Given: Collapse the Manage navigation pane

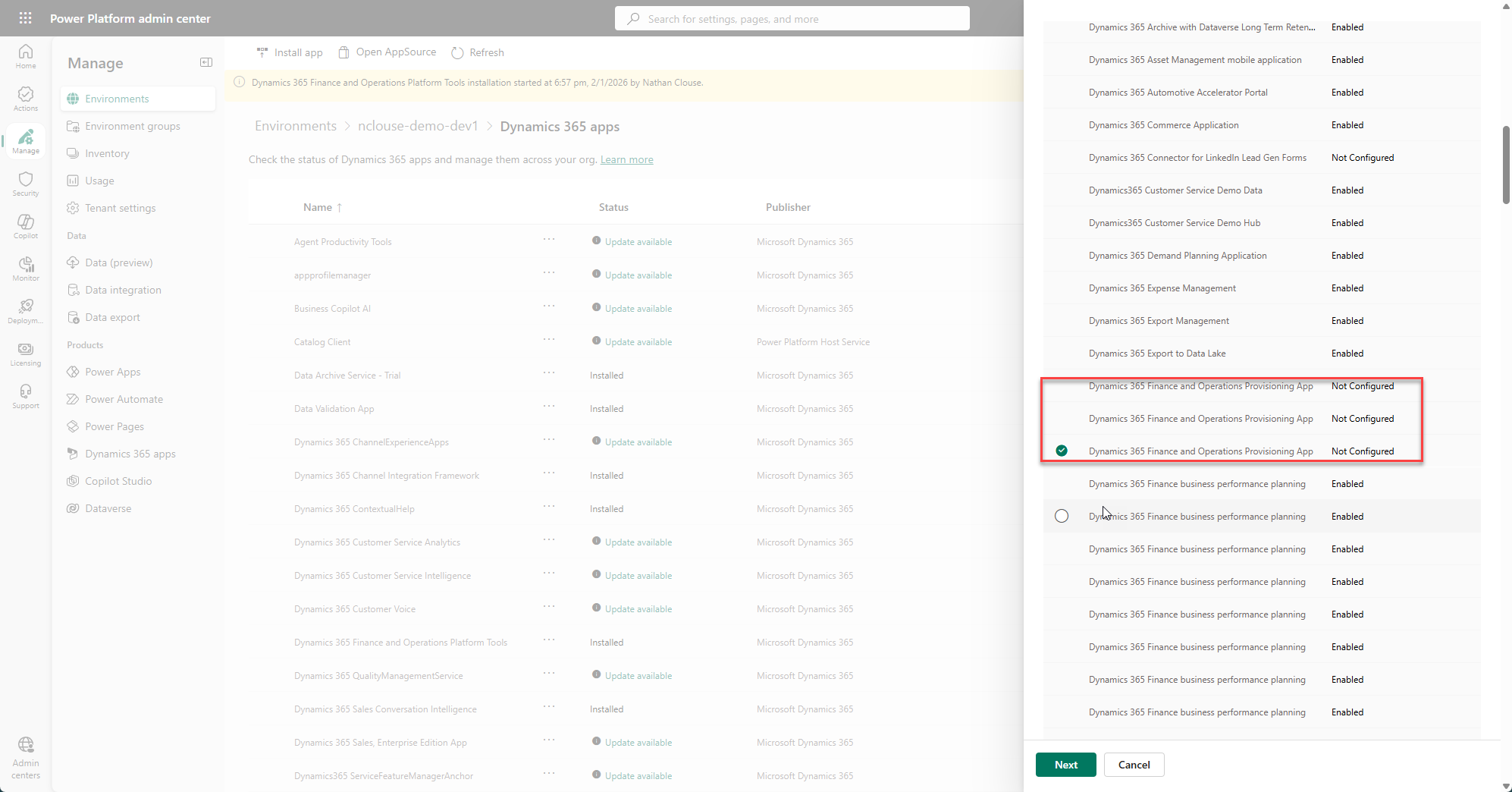Looking at the screenshot, I should 205,62.
